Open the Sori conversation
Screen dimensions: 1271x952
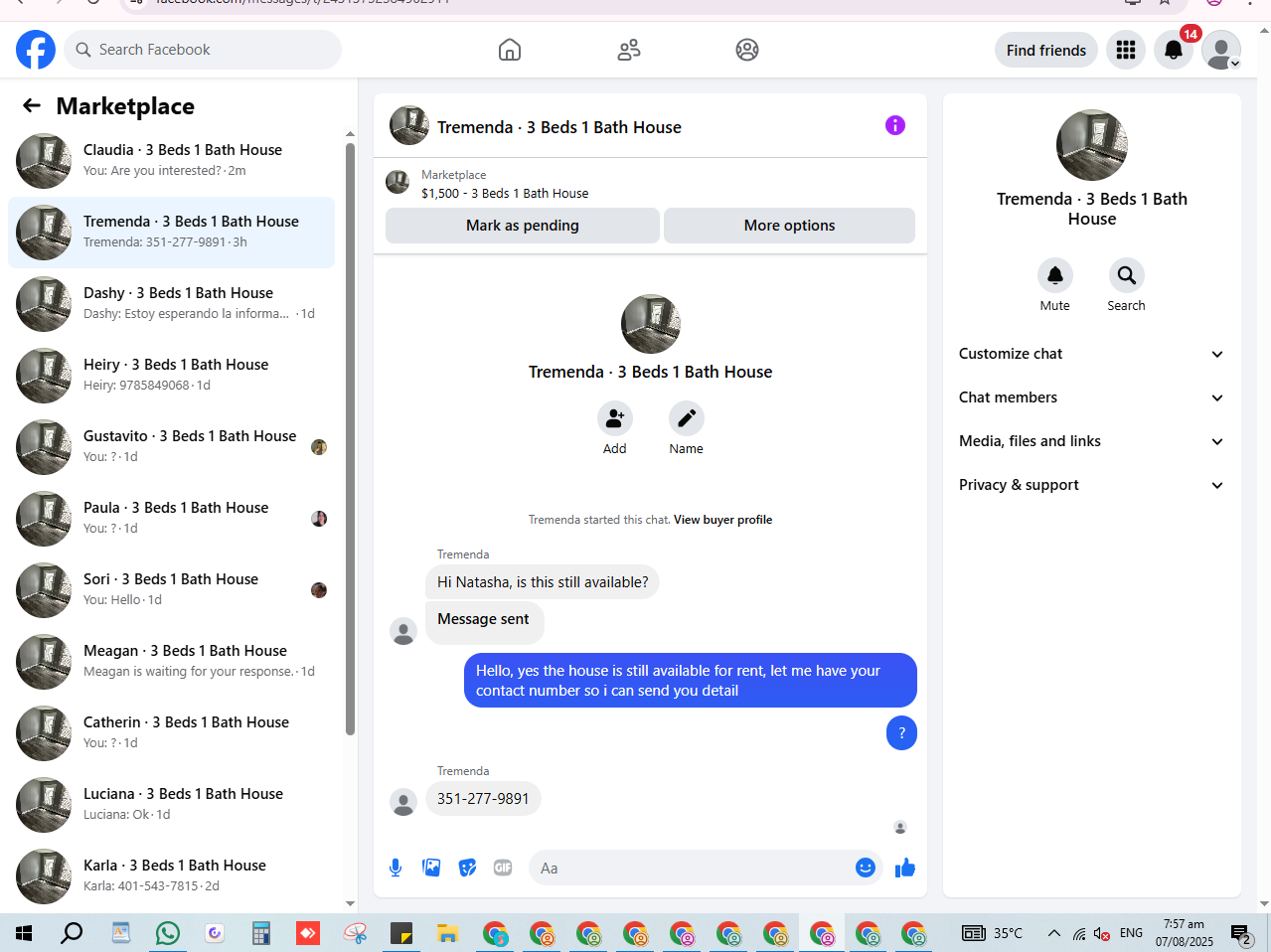[x=171, y=590]
